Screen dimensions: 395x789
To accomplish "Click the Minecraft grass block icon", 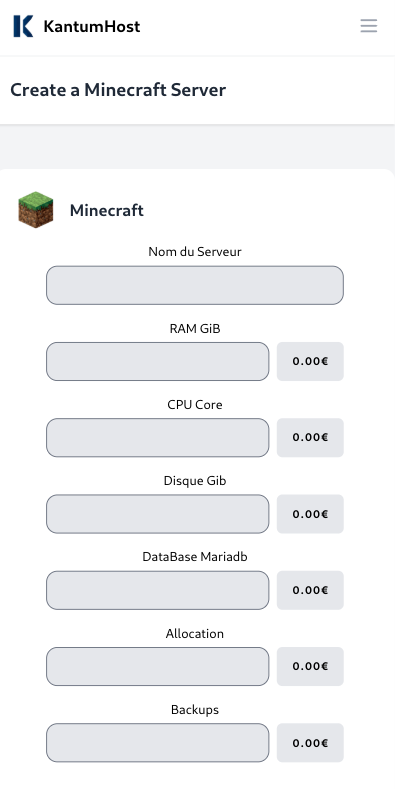I will 36,210.
